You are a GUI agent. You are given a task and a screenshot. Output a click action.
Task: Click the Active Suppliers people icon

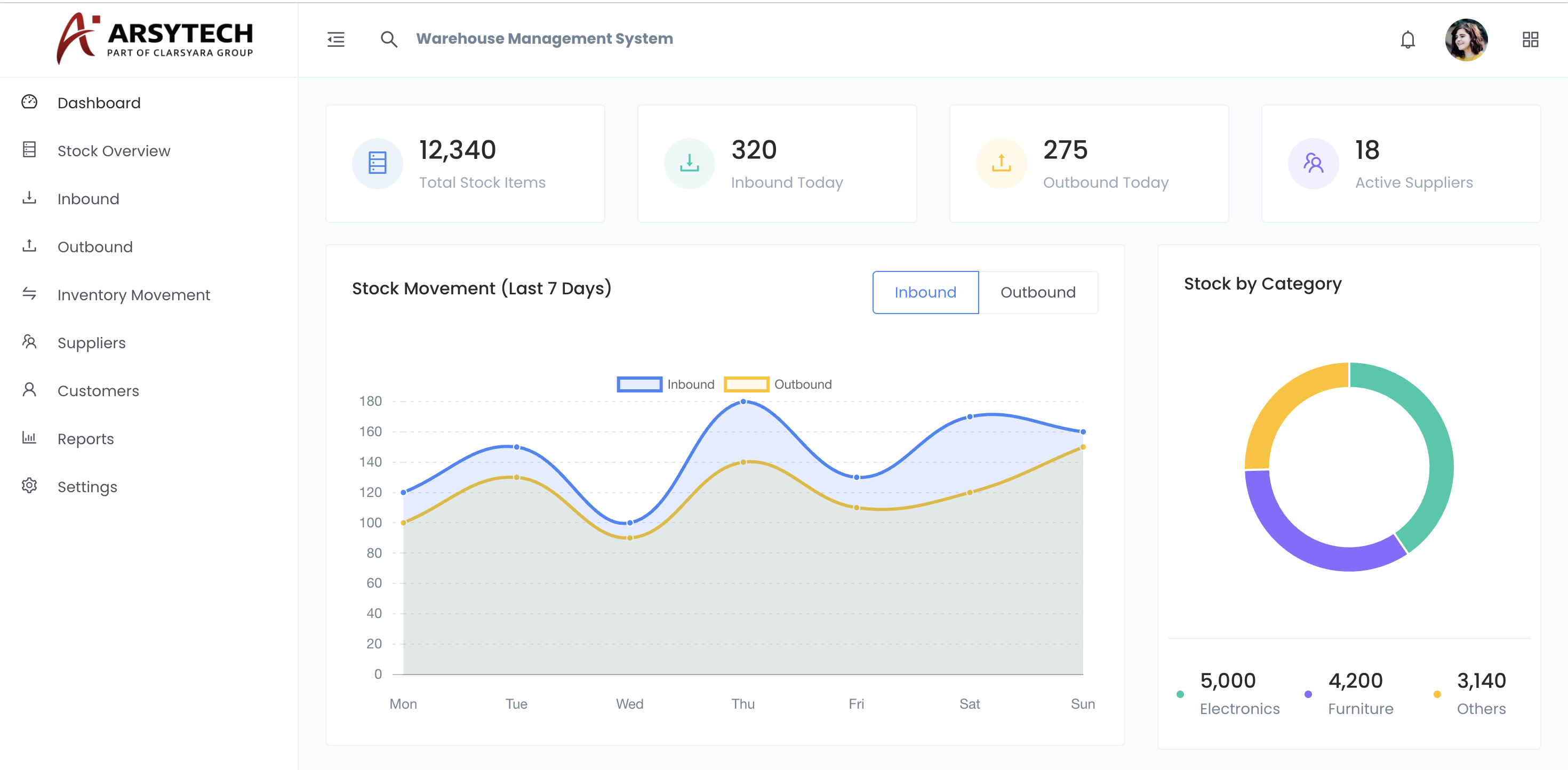(1313, 163)
